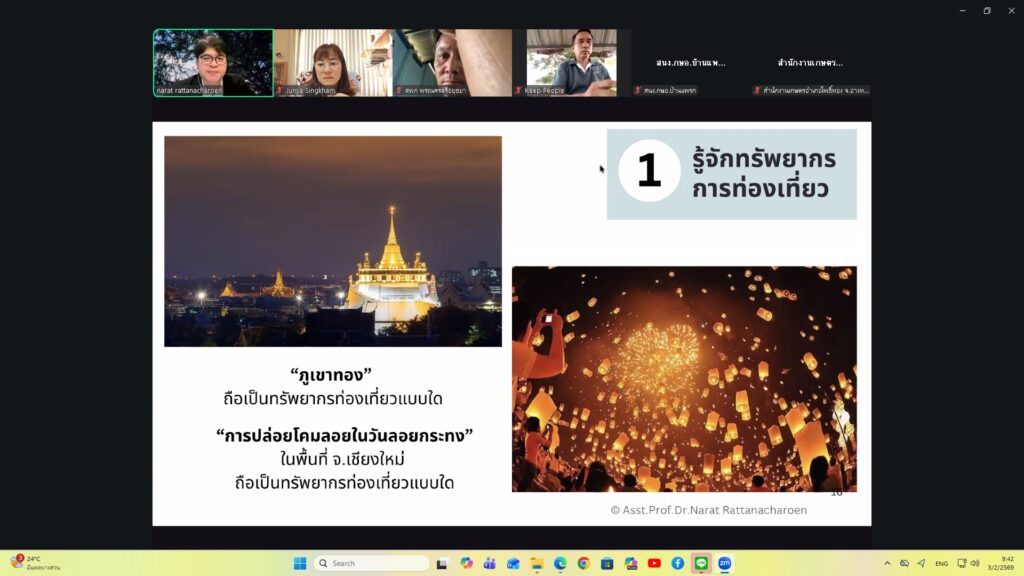Select the Keep People video tile
This screenshot has height=576, width=1024.
click(572, 62)
